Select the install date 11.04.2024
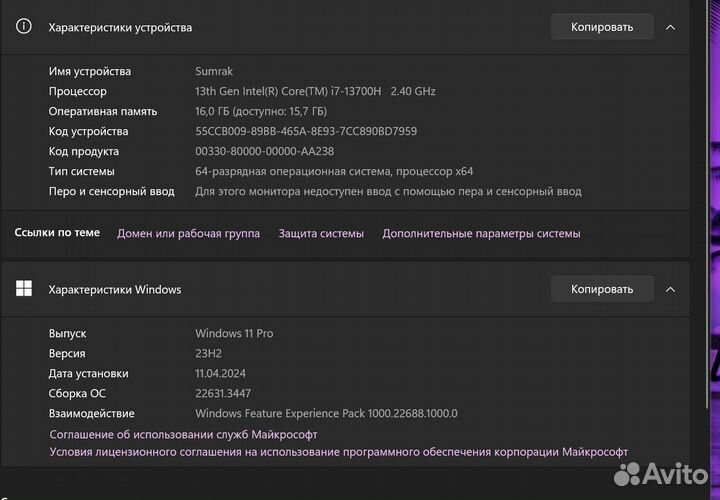This screenshot has width=720, height=500. coord(220,373)
